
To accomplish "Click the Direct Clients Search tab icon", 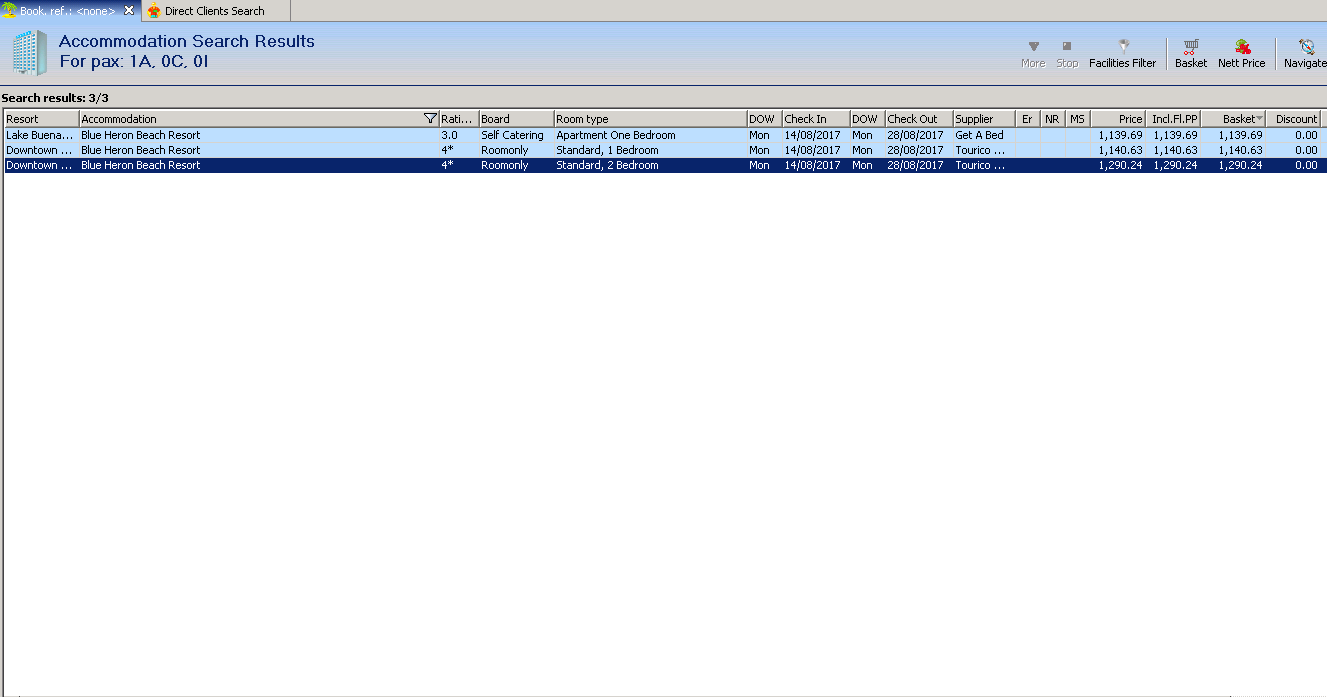I will point(154,11).
